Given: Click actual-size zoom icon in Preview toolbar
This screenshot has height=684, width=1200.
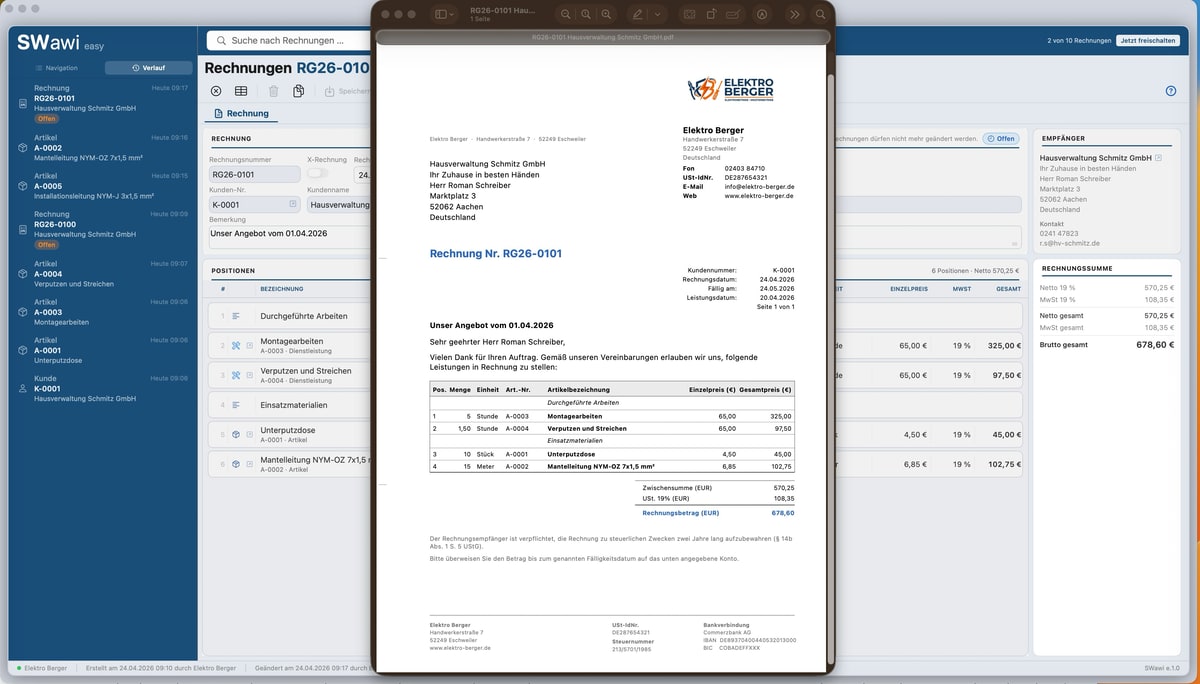Looking at the screenshot, I should [x=586, y=15].
